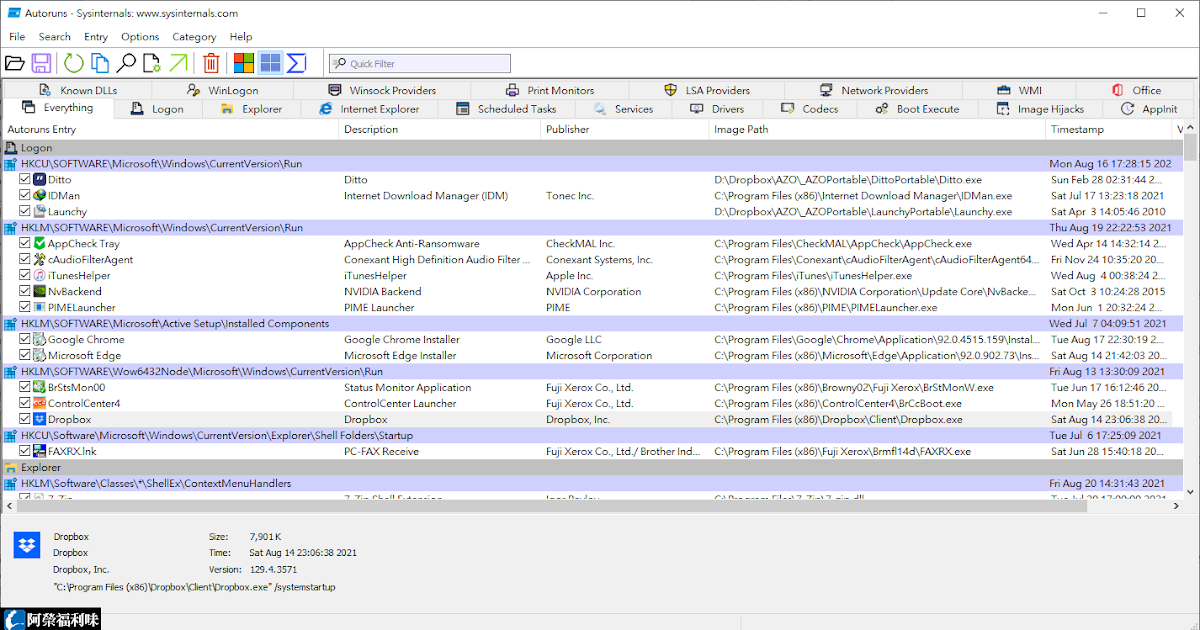1200x630 pixels.
Task: Switch to the Internet Explorer tab
Action: (369, 109)
